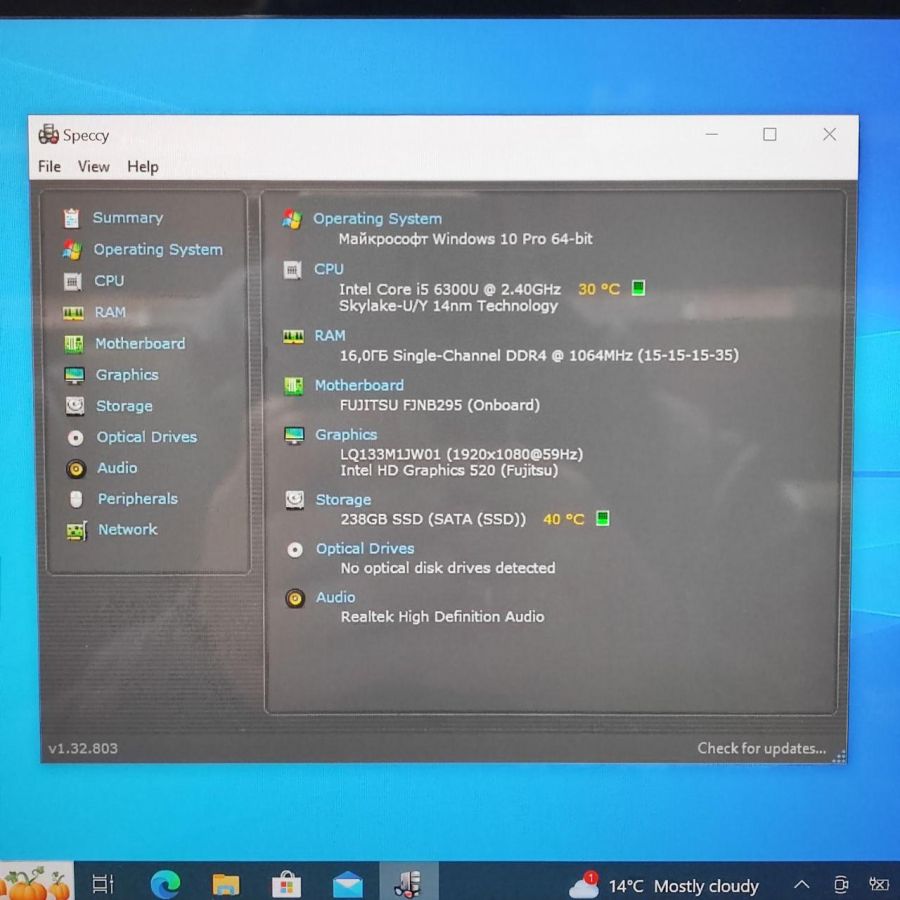This screenshot has width=900, height=900.
Task: Select Summary in the sidebar
Action: point(128,218)
